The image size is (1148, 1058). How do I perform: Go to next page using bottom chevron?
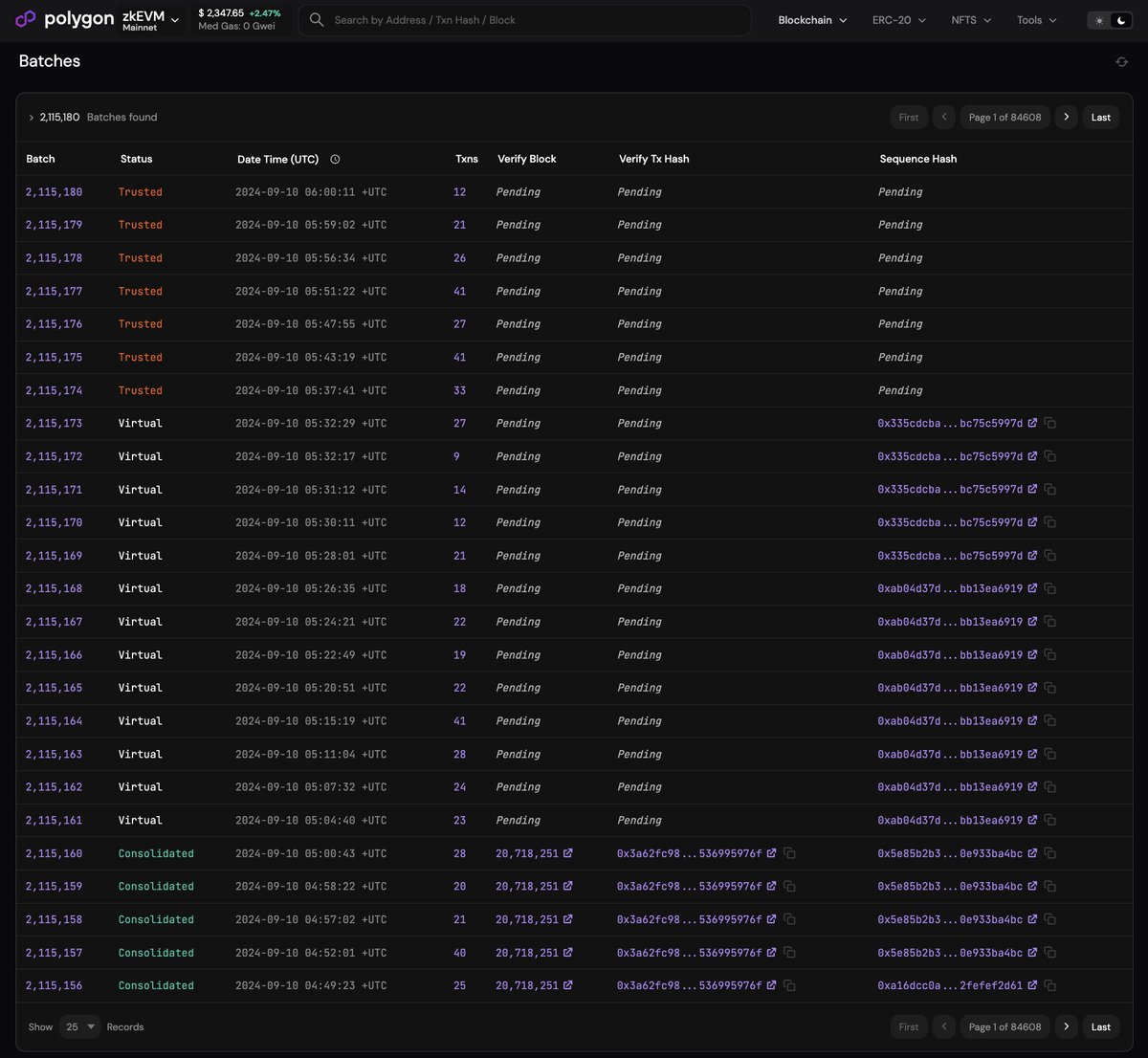point(1067,1026)
